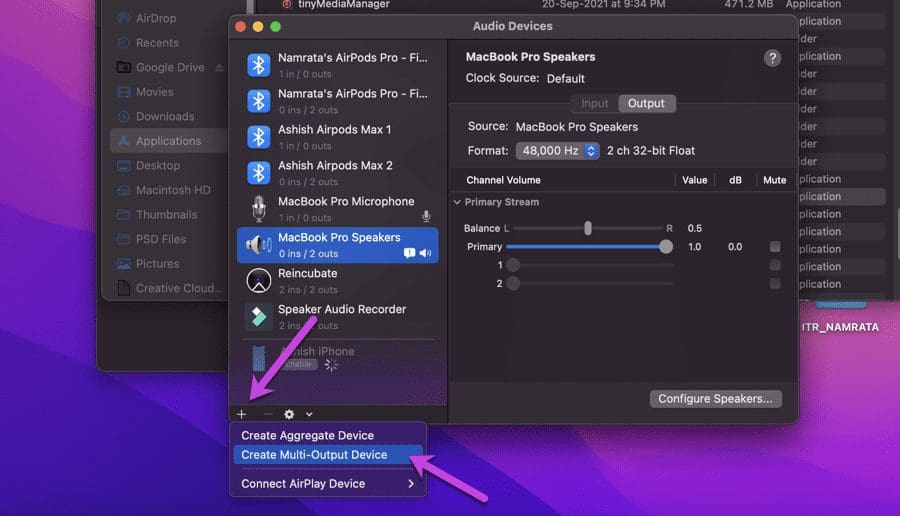The width and height of the screenshot is (900, 516).
Task: Open Google Drive in Finder sidebar
Action: 161,67
